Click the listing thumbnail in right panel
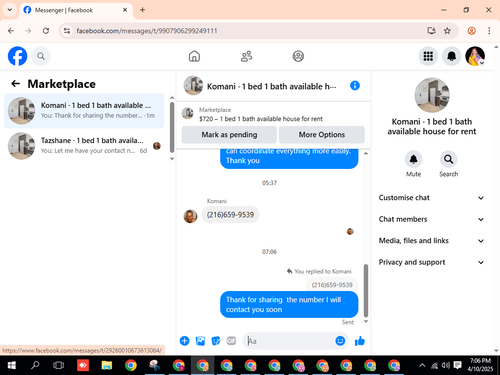This screenshot has height=375, width=500. pos(432,95)
